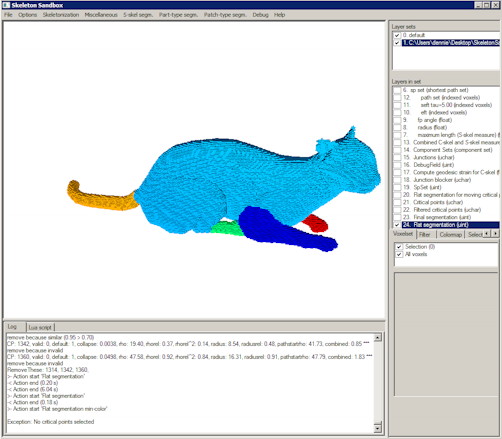Viewport: 502px width, 439px height.
Task: Open the Miscellaneous menu
Action: [x=101, y=15]
